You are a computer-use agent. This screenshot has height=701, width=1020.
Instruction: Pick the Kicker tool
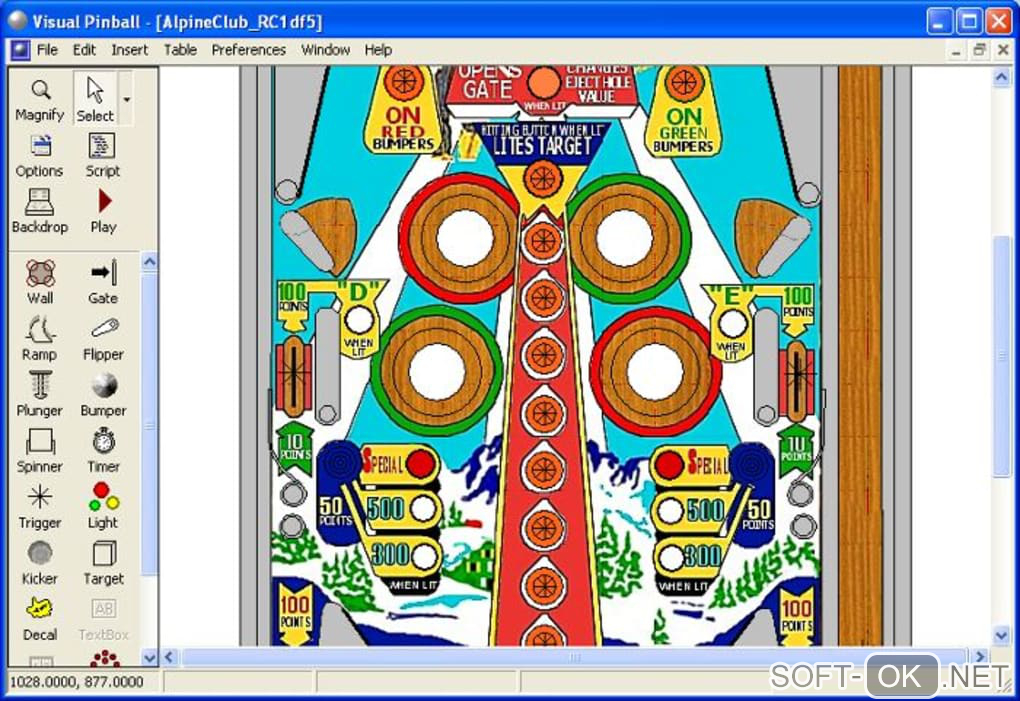(40, 562)
